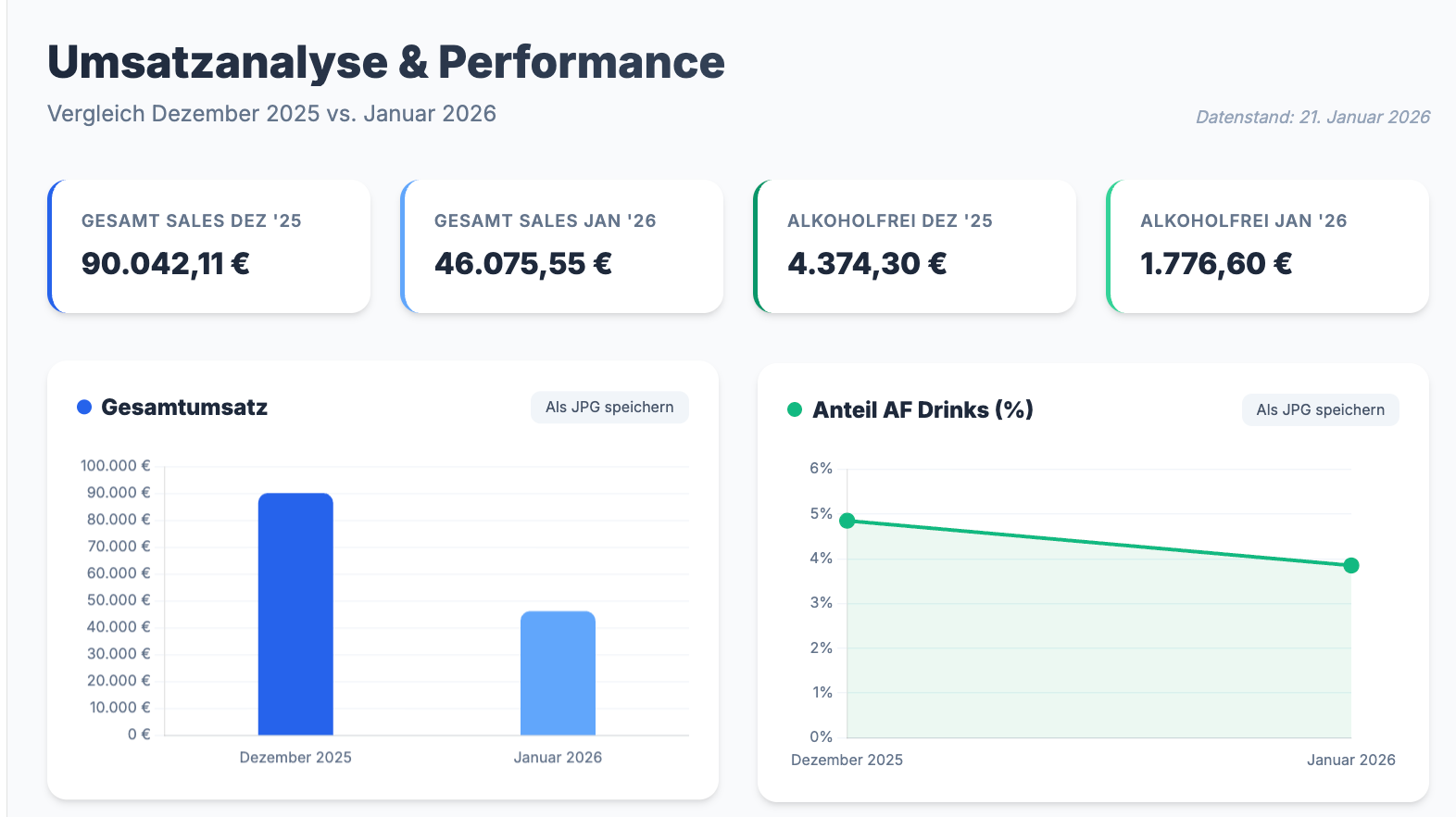The height and width of the screenshot is (817, 1456).
Task: Click the Anteil AF Drinks (%) title
Action: 923,410
